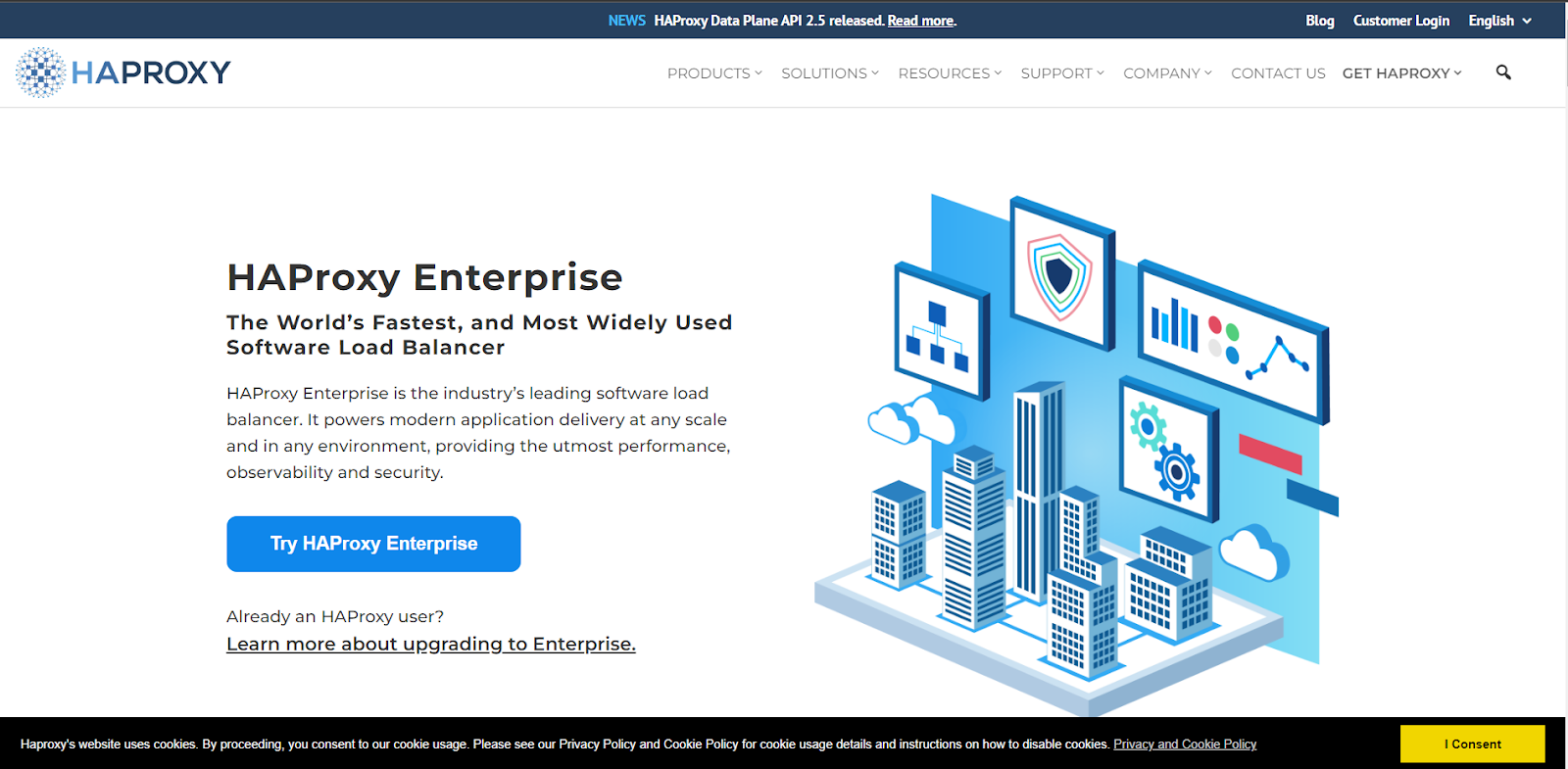The width and height of the screenshot is (1568, 769).
Task: Click Try HAProxy Enterprise button
Action: tap(373, 544)
